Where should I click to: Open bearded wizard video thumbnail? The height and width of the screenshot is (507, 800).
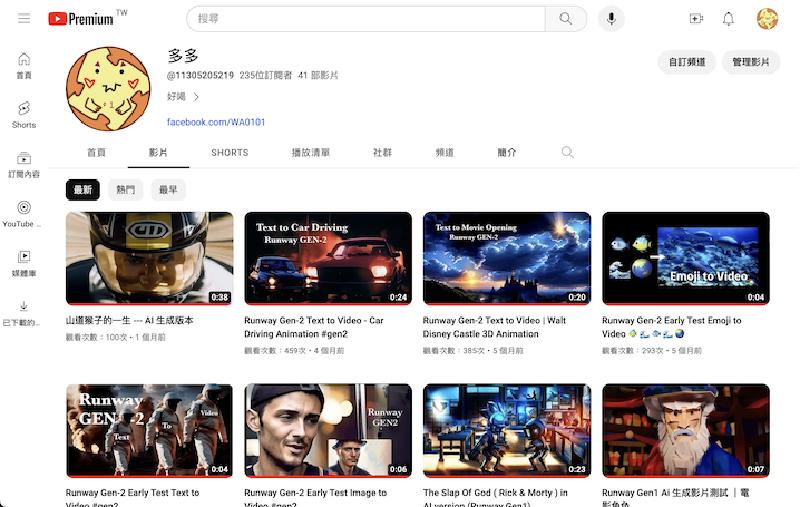(x=686, y=430)
